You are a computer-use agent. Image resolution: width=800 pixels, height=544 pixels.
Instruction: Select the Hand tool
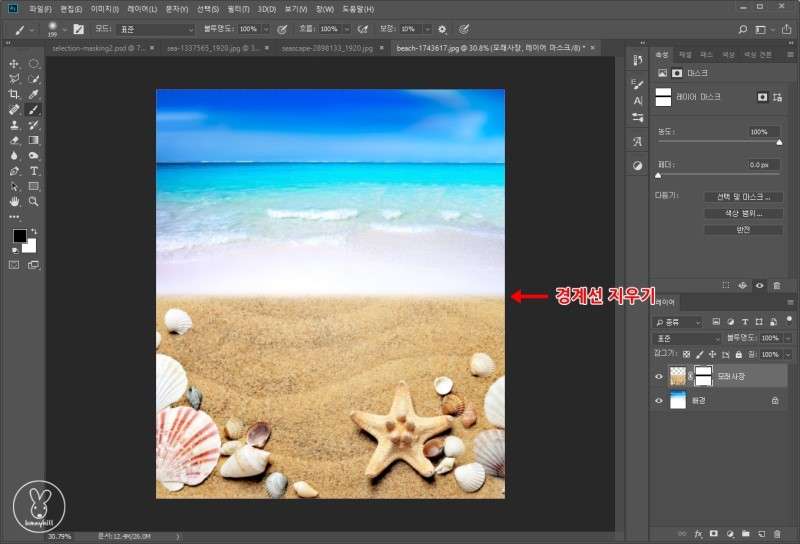pyautogui.click(x=14, y=201)
